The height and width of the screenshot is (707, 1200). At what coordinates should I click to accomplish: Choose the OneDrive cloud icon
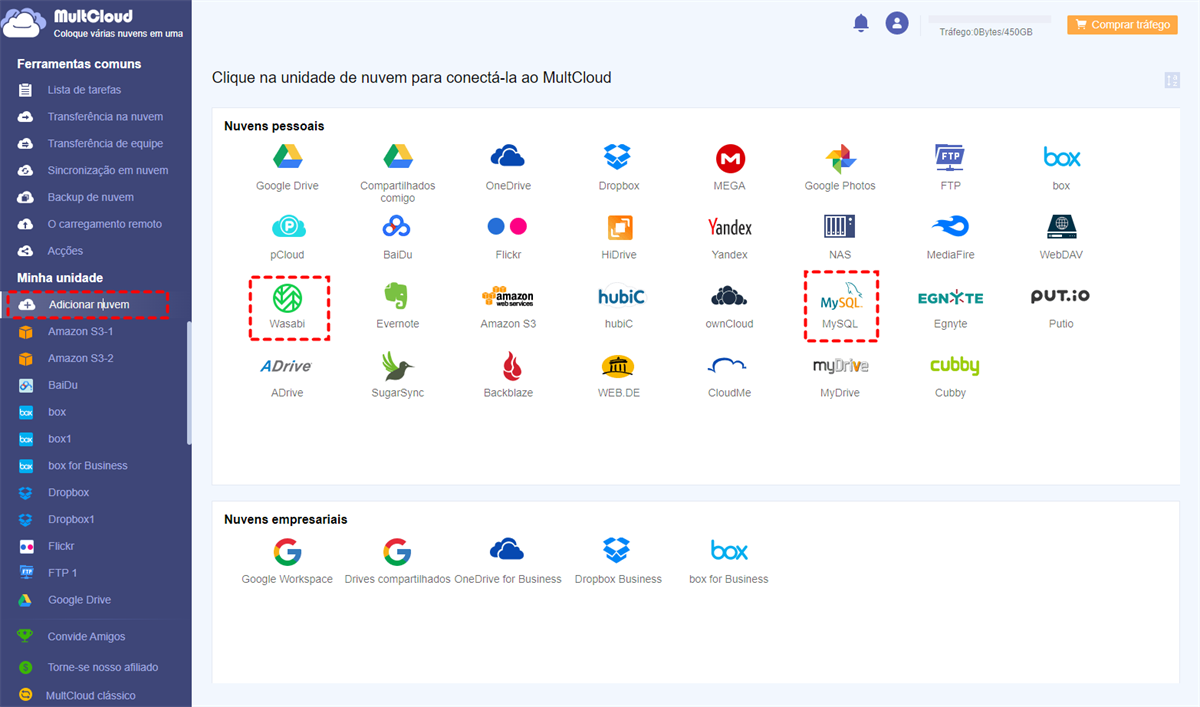coord(508,157)
